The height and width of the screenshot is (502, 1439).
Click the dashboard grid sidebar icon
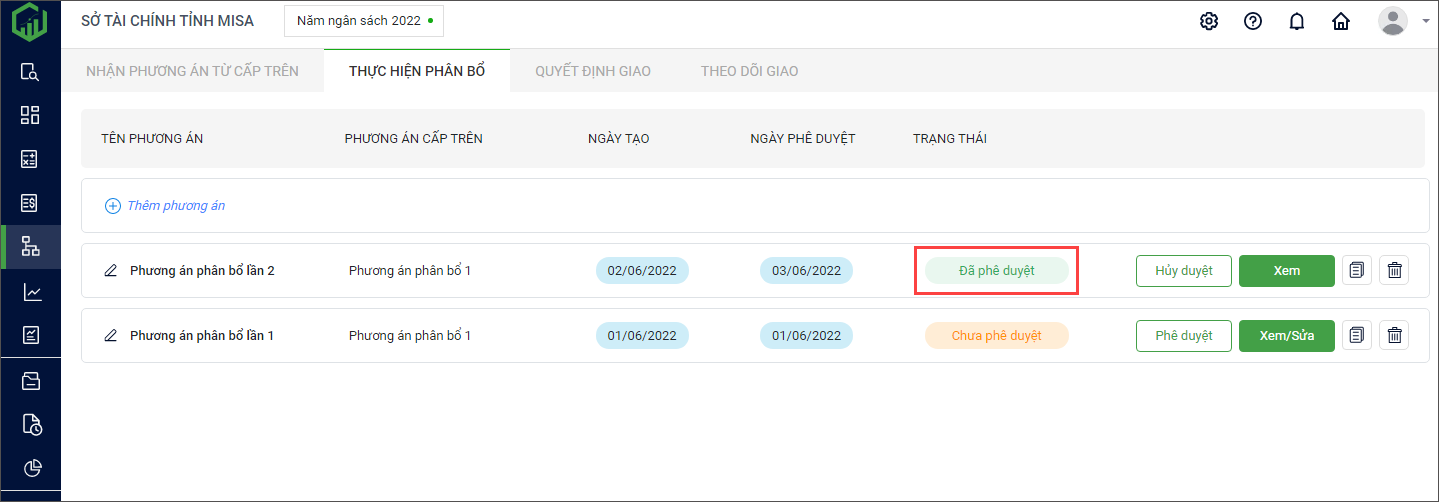pyautogui.click(x=31, y=115)
